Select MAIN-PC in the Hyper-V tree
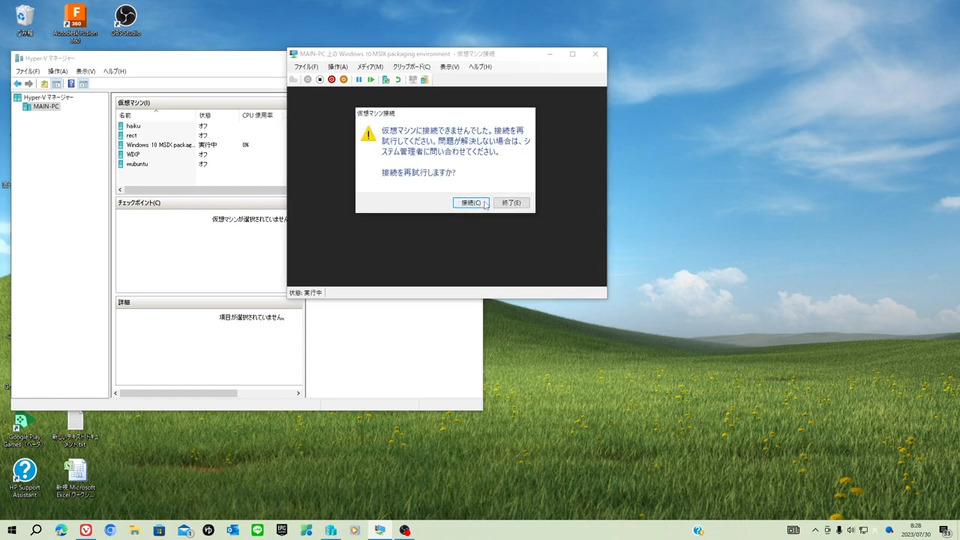This screenshot has width=960, height=540. click(45, 106)
